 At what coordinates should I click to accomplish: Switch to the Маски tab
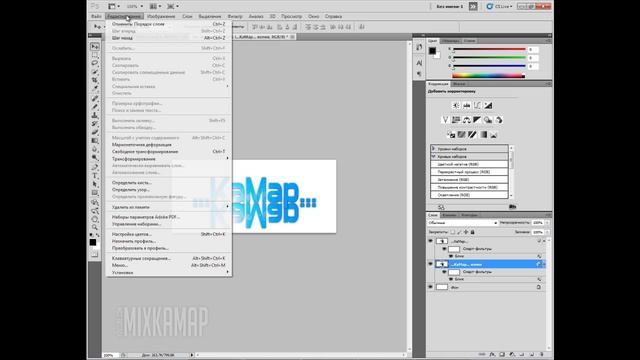coord(459,84)
